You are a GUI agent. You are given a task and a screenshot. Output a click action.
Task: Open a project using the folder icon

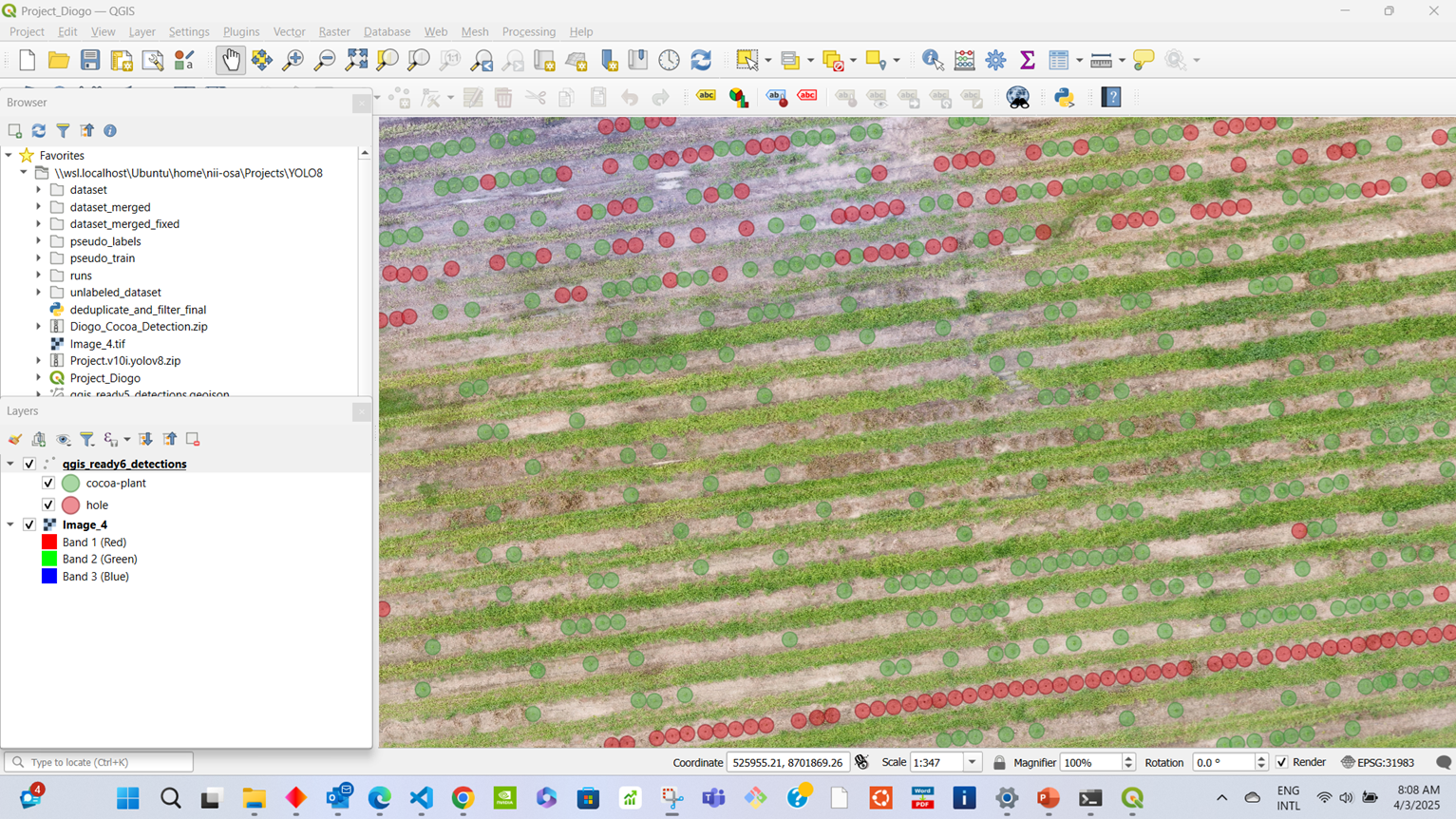pyautogui.click(x=59, y=60)
